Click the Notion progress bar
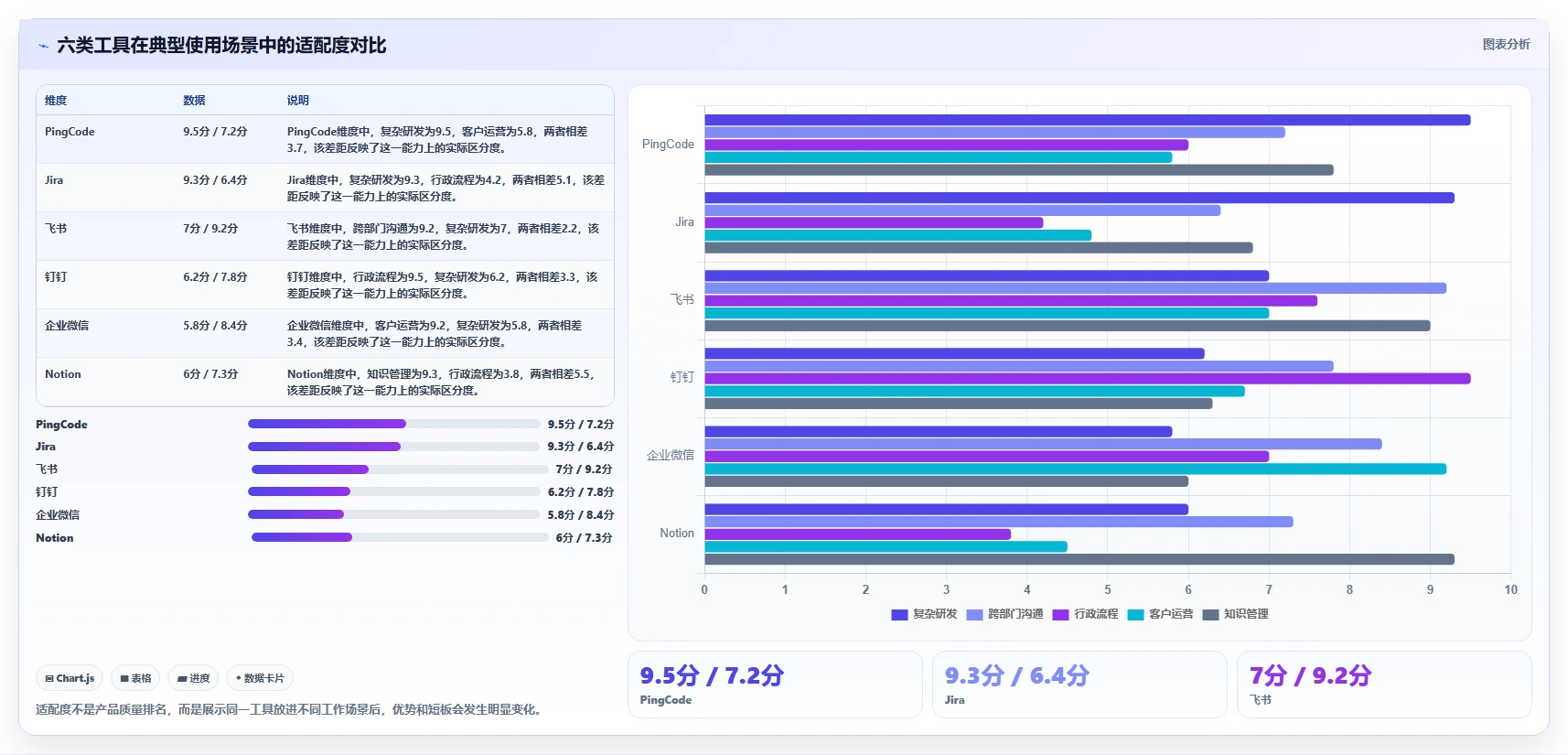 point(400,537)
